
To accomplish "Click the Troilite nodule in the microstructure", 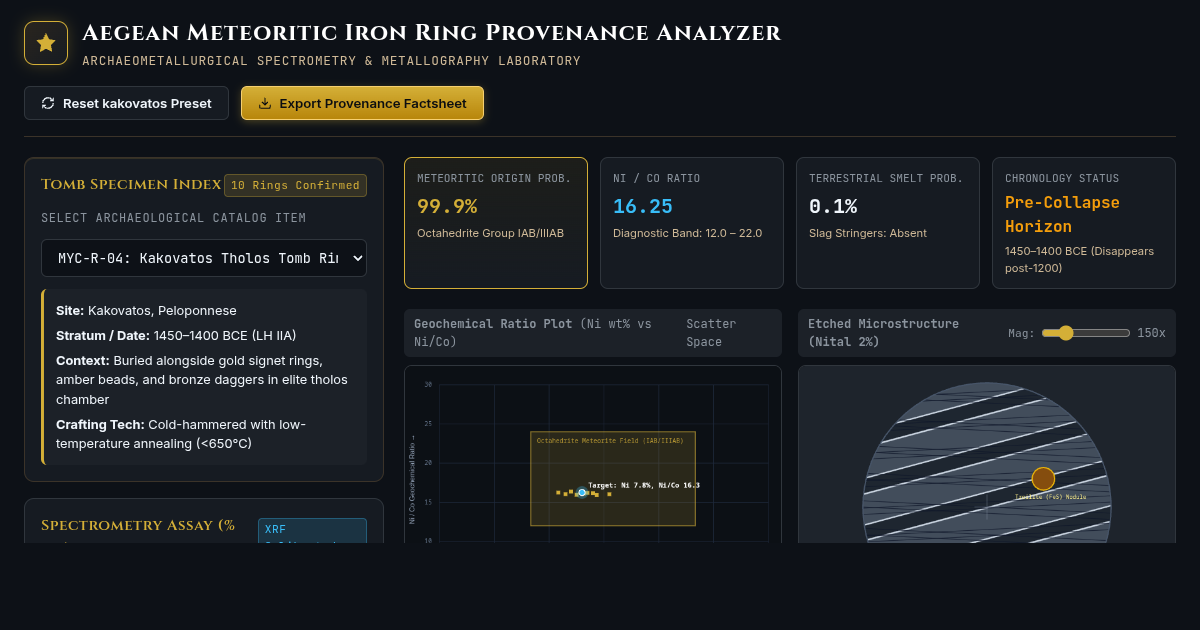I will click(1043, 478).
